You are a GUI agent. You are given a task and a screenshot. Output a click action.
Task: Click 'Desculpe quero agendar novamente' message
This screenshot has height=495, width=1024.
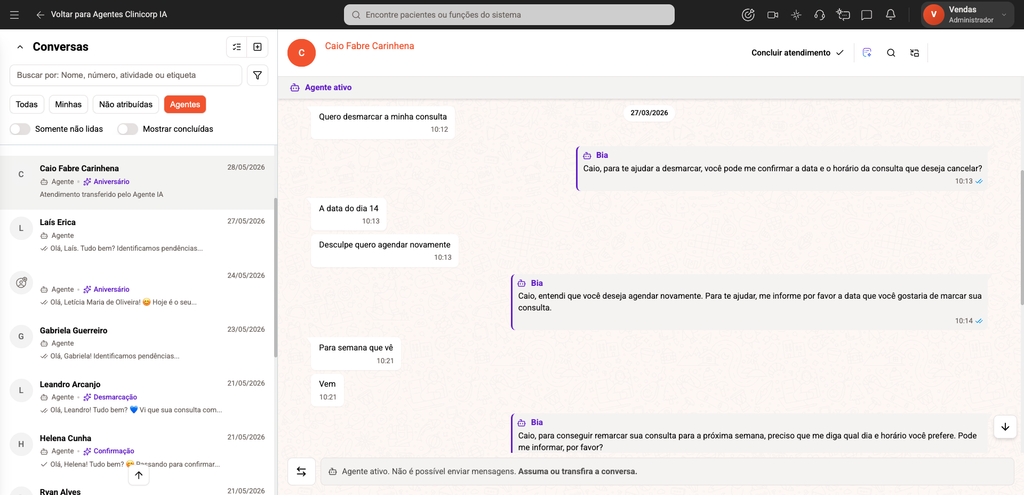385,250
